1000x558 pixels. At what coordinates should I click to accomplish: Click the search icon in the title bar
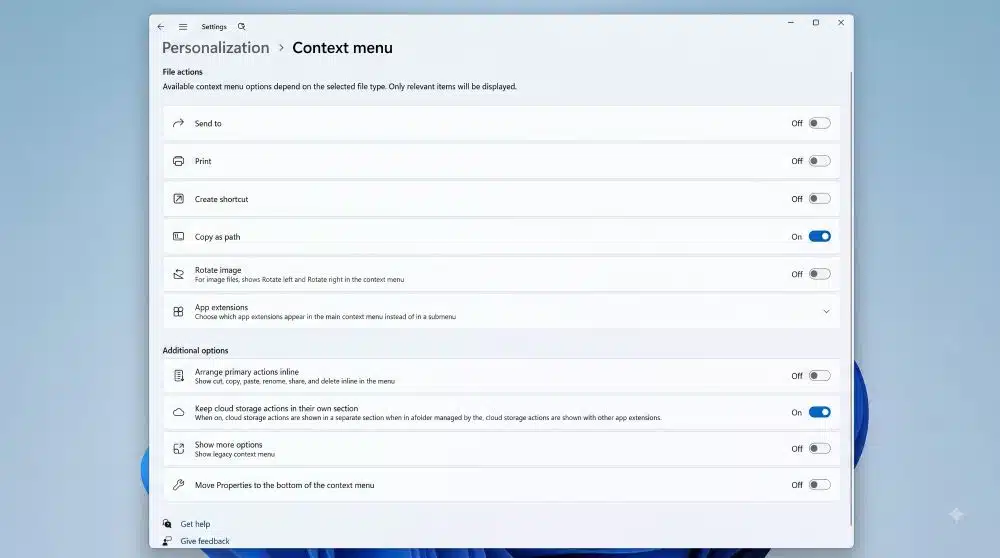[242, 27]
